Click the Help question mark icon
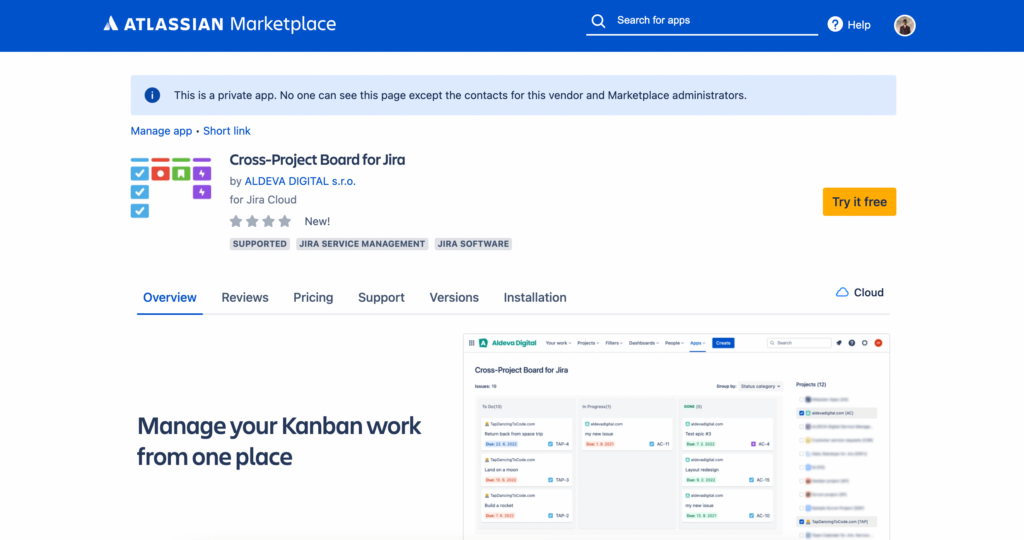This screenshot has width=1024, height=540. tap(835, 24)
